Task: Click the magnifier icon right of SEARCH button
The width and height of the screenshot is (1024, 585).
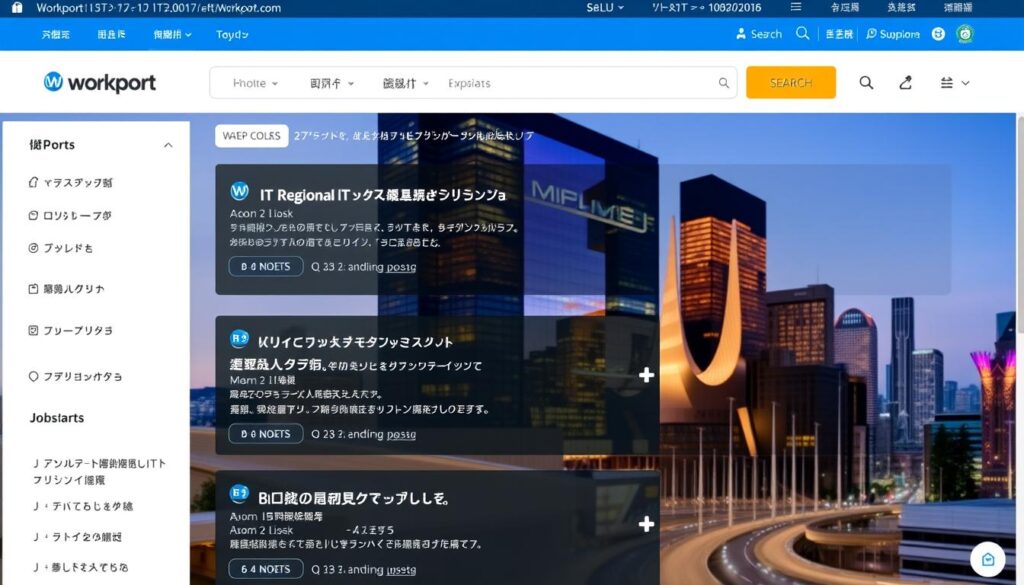Action: (866, 82)
